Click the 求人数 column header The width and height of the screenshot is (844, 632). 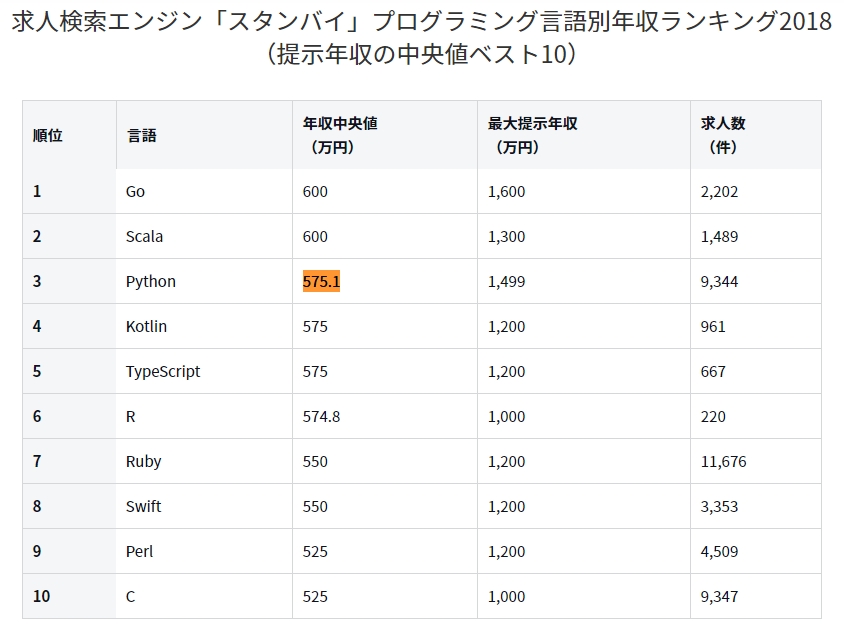723,124
